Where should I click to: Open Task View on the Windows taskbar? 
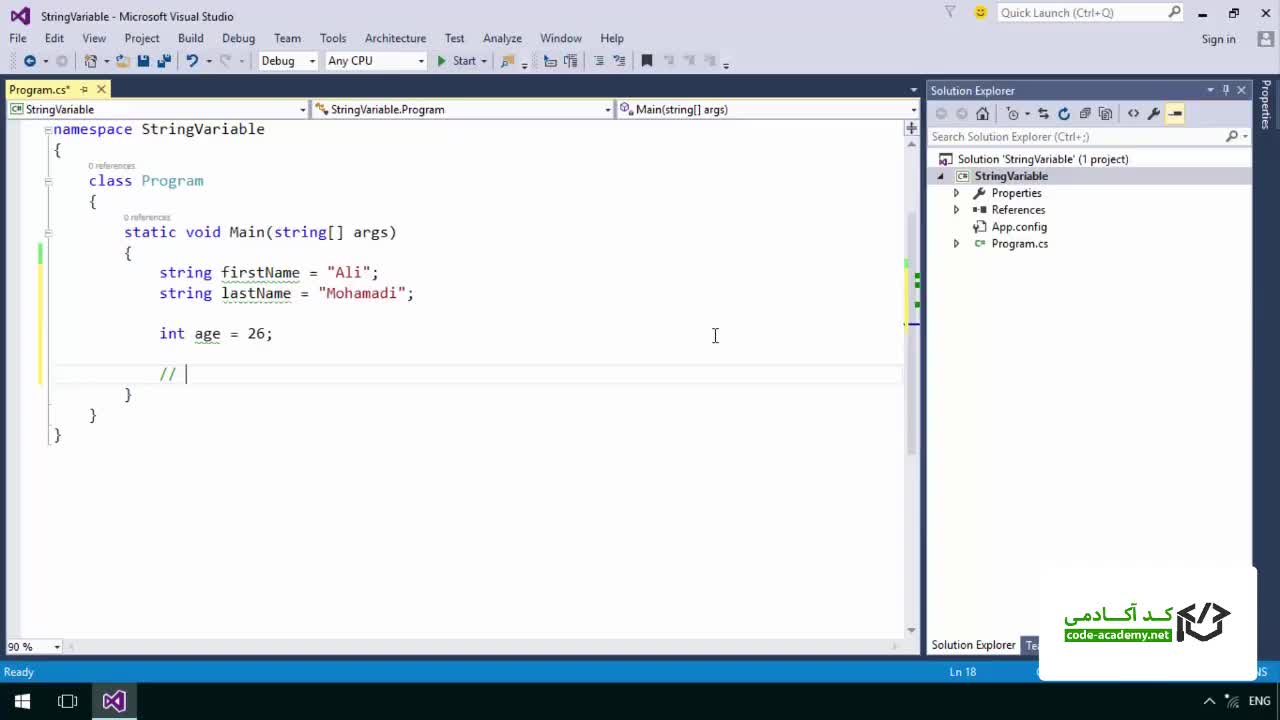[x=68, y=701]
